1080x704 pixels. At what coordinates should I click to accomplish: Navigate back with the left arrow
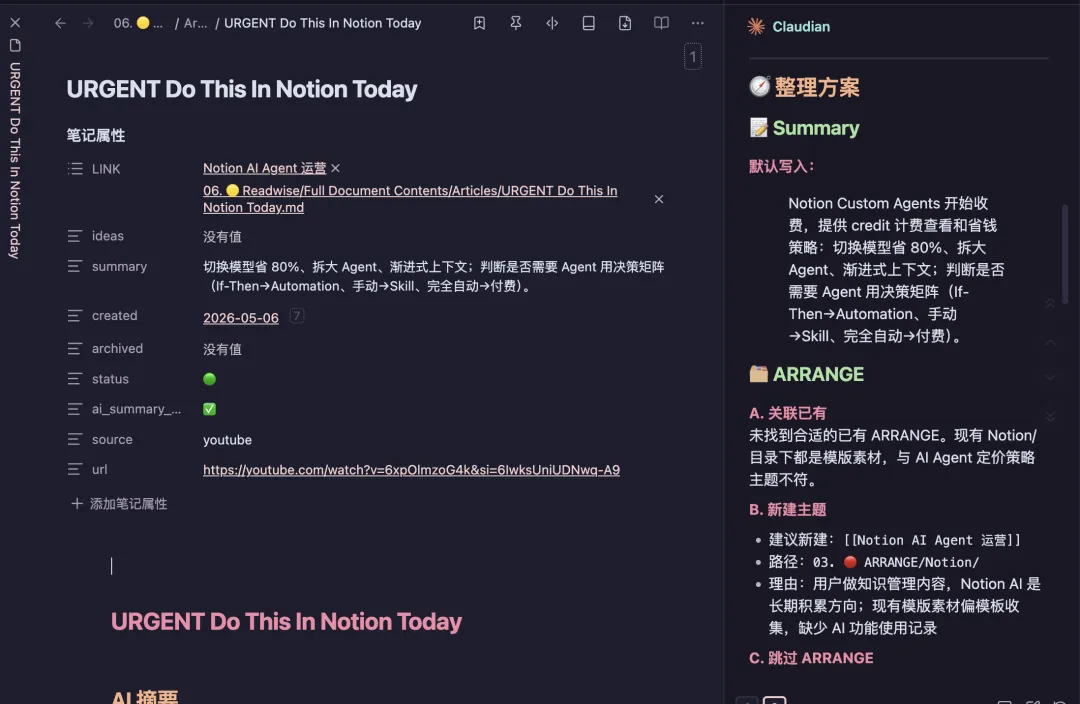tap(60, 23)
